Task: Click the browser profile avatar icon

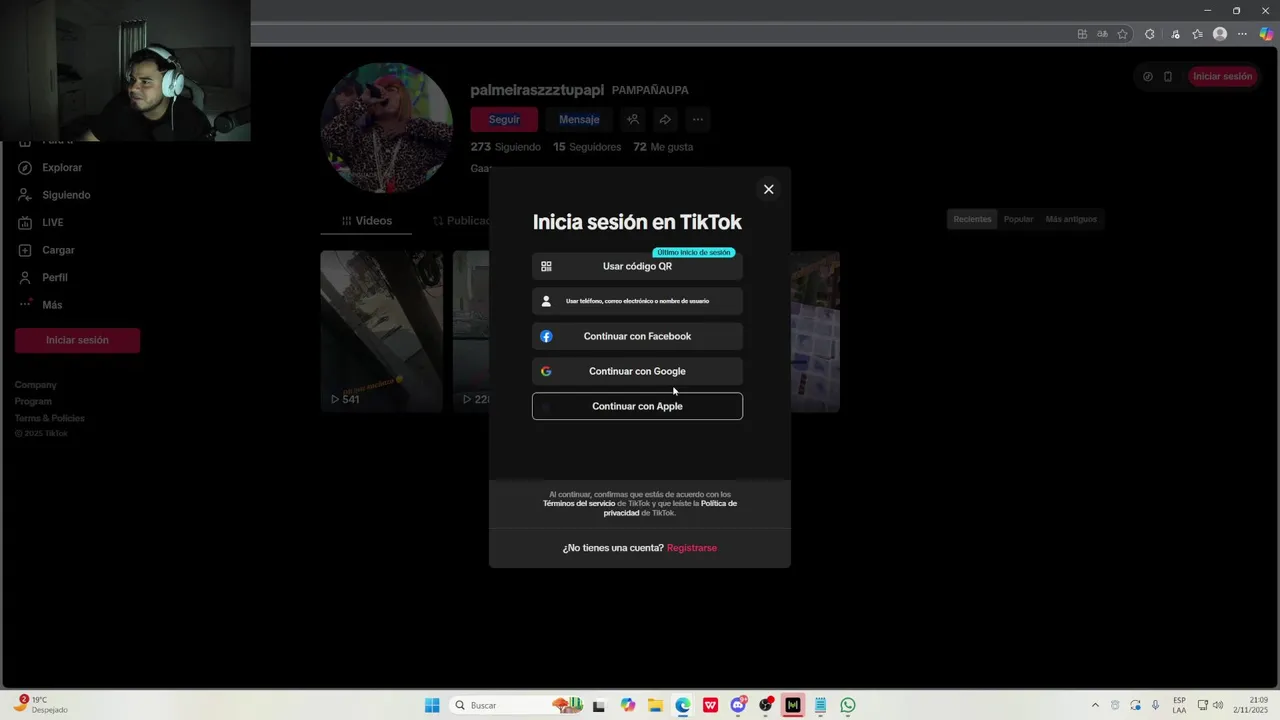Action: [x=1219, y=34]
